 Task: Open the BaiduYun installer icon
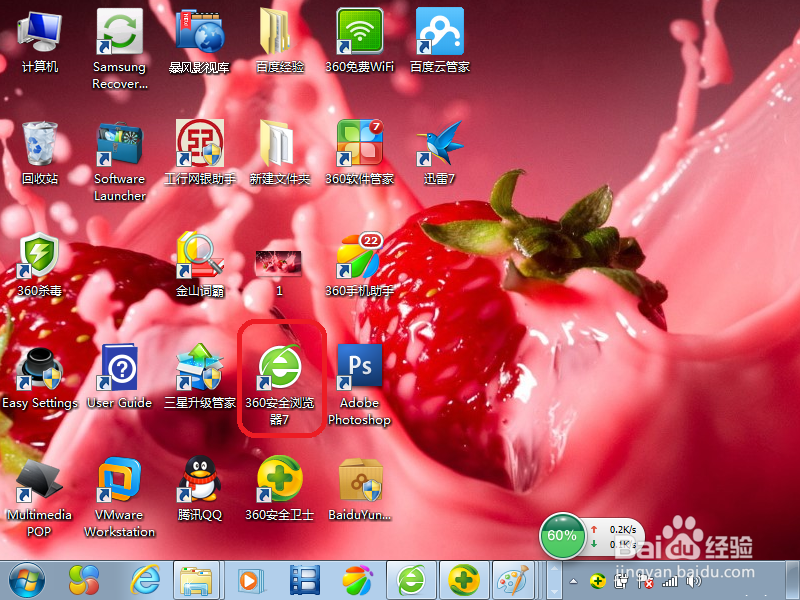(x=360, y=490)
